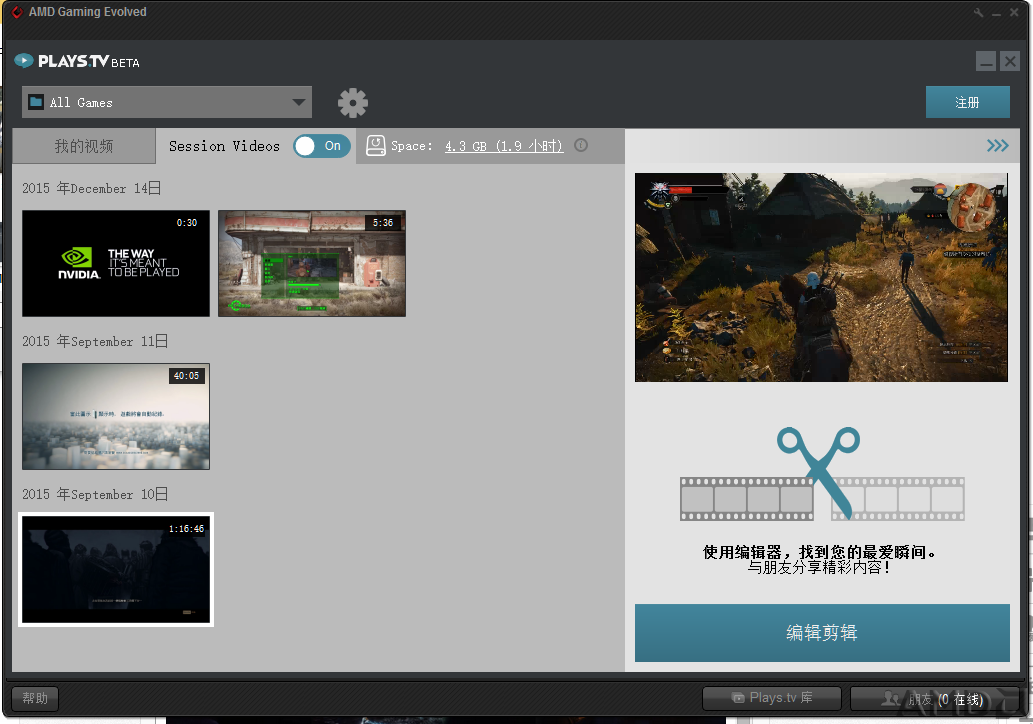
Task: Select the 5:36 video thumbnail
Action: pos(312,264)
